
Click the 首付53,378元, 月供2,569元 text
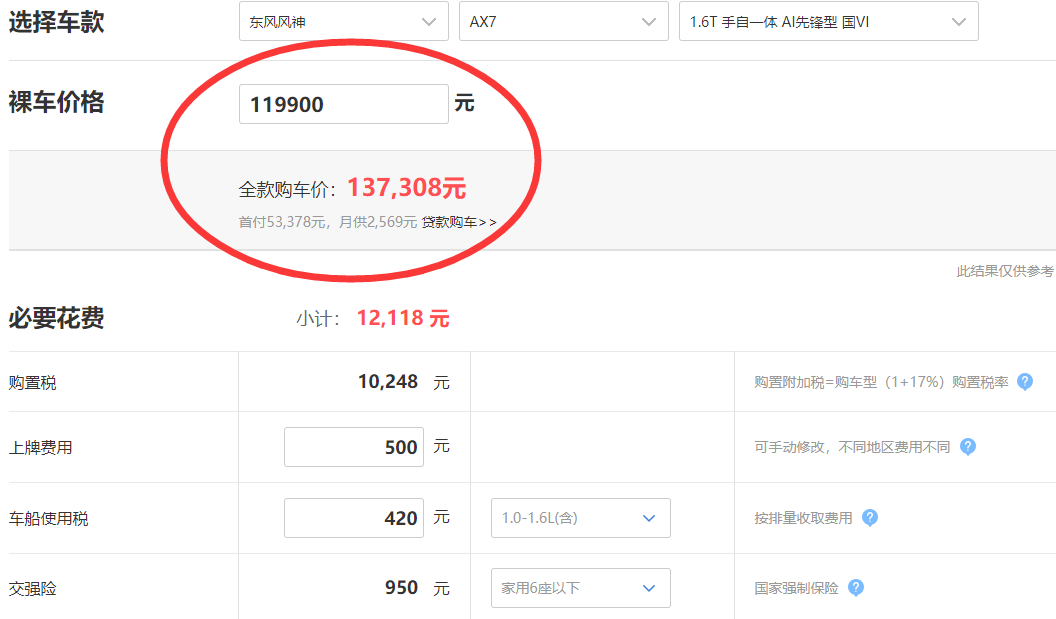tap(328, 222)
